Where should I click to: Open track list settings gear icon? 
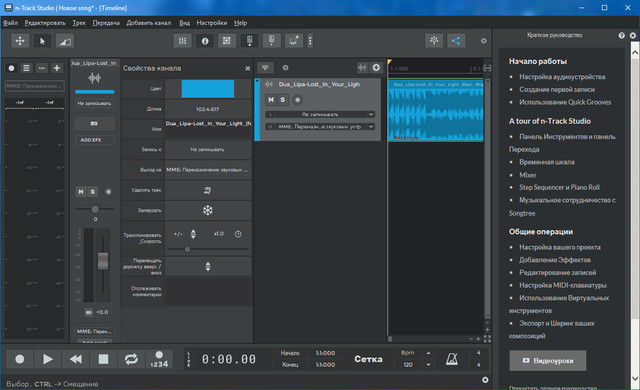[x=285, y=68]
